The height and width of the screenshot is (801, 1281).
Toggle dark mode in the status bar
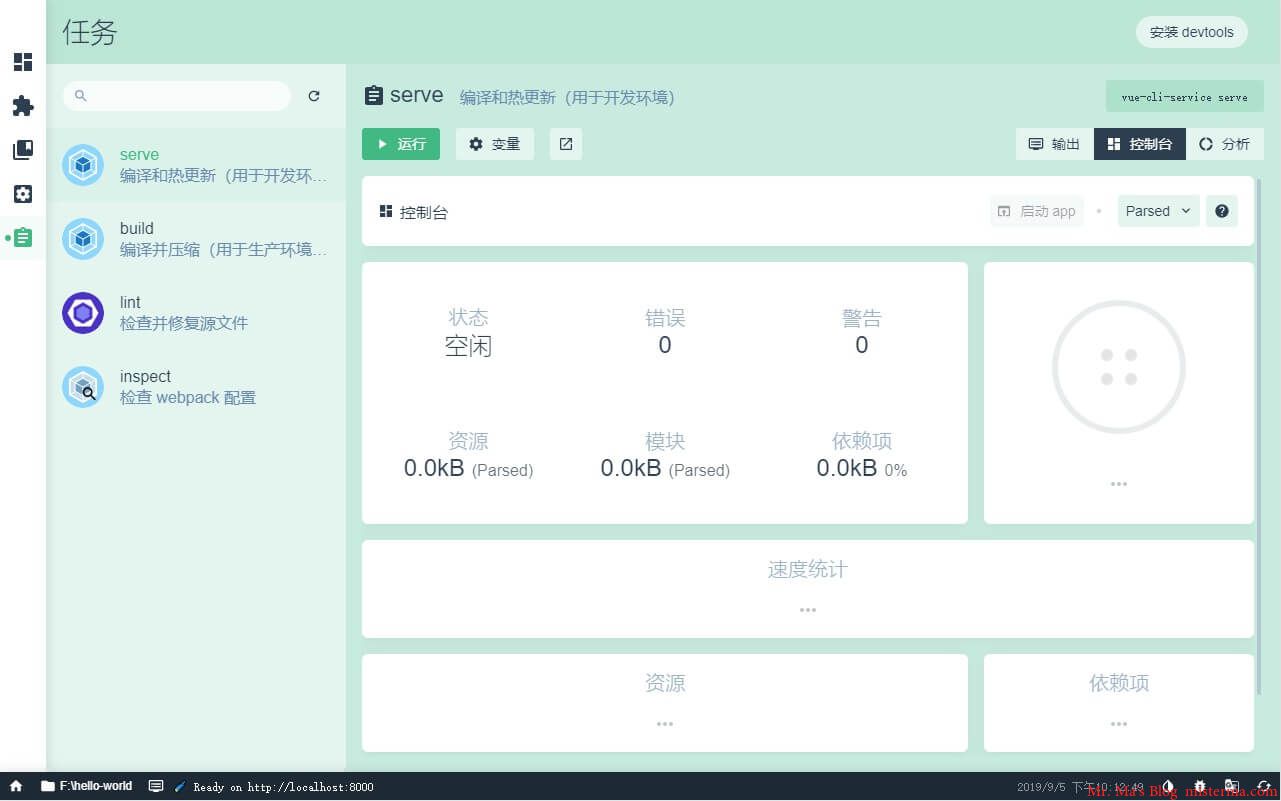[1166, 787]
